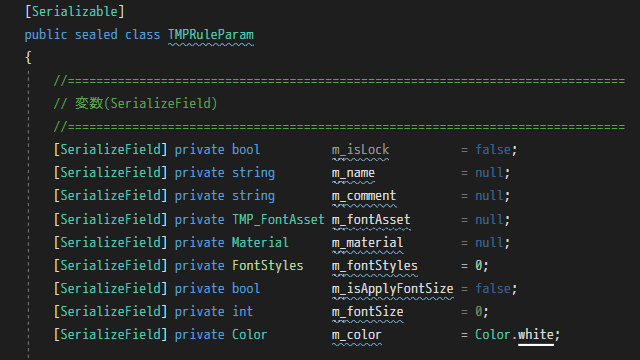Click the 'null' value on m_material line

pos(489,243)
